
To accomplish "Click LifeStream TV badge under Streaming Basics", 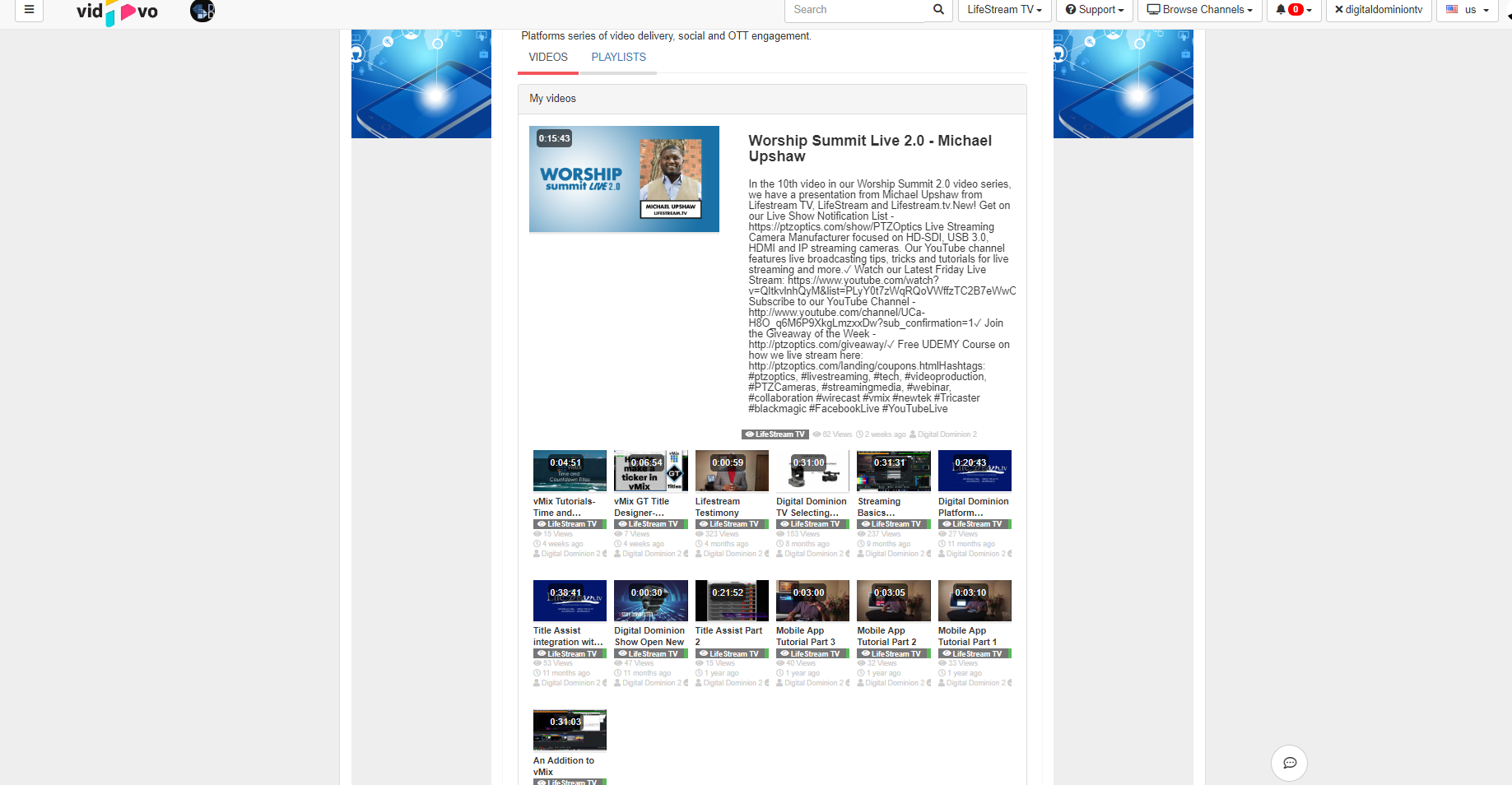I will click(891, 524).
